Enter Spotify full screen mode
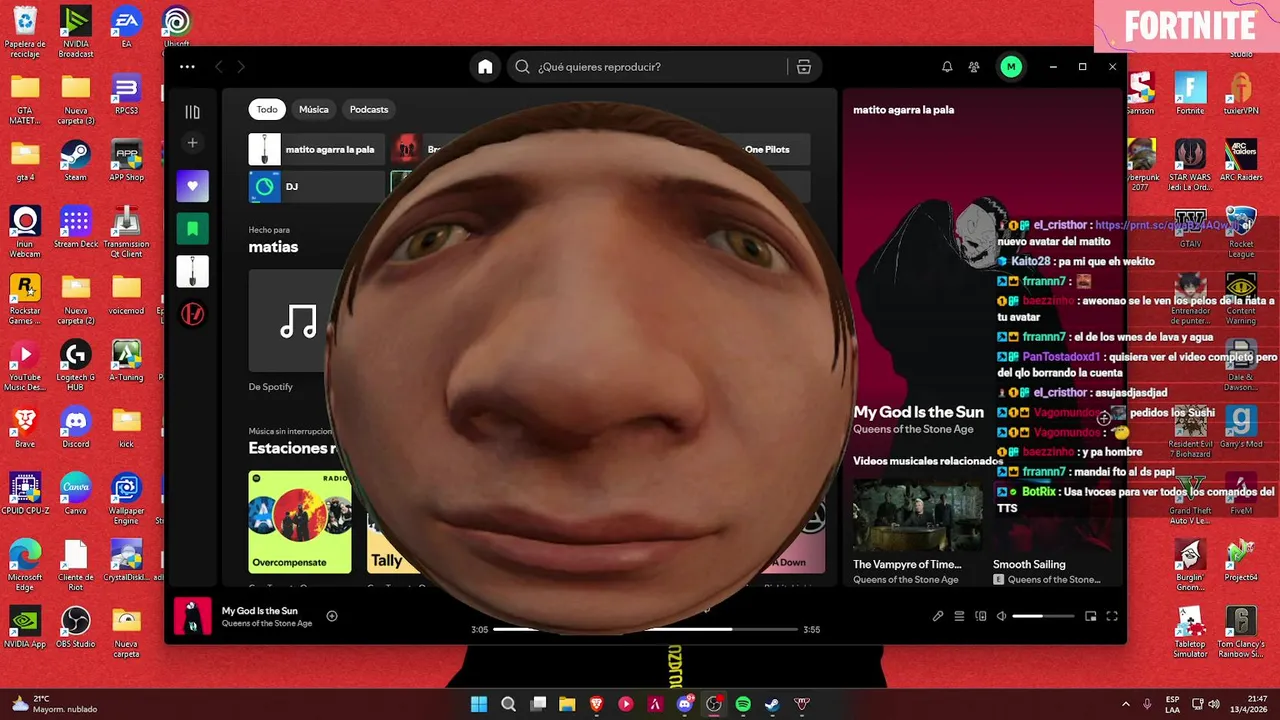This screenshot has width=1280, height=720. point(1111,616)
